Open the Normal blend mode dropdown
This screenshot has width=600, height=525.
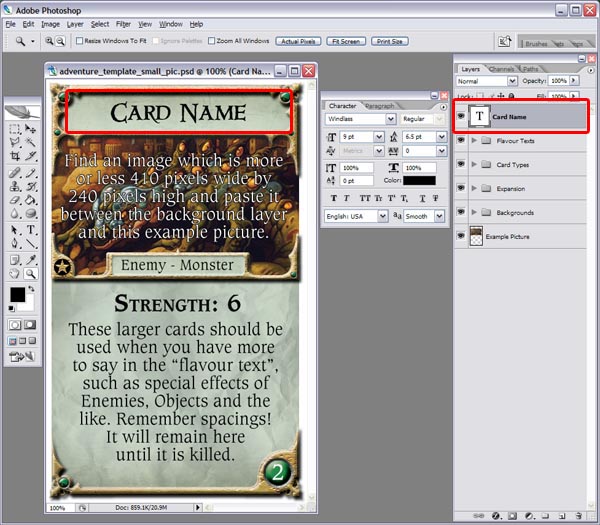point(512,81)
